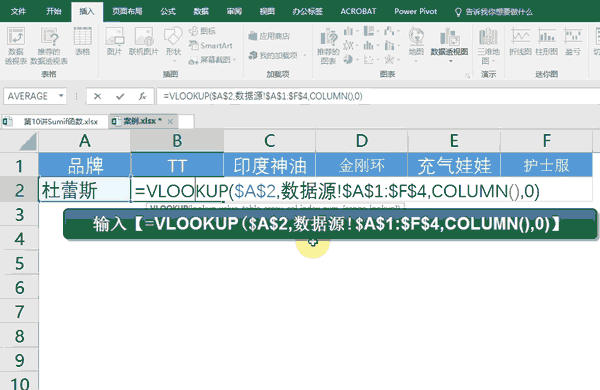Switch to the Home (开始) tab
600x390 pixels.
pyautogui.click(x=54, y=11)
